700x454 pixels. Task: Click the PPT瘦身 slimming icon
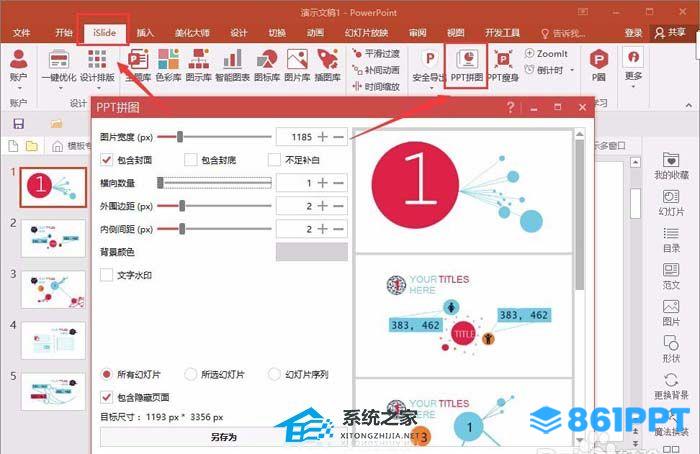[x=503, y=59]
